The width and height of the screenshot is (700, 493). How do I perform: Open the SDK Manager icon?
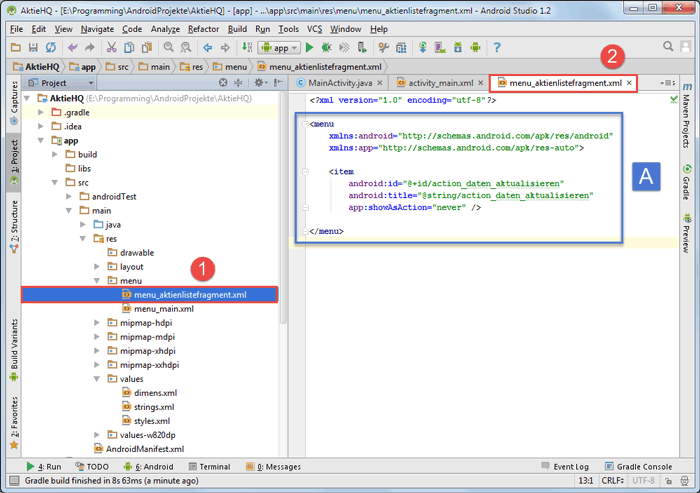(458, 47)
